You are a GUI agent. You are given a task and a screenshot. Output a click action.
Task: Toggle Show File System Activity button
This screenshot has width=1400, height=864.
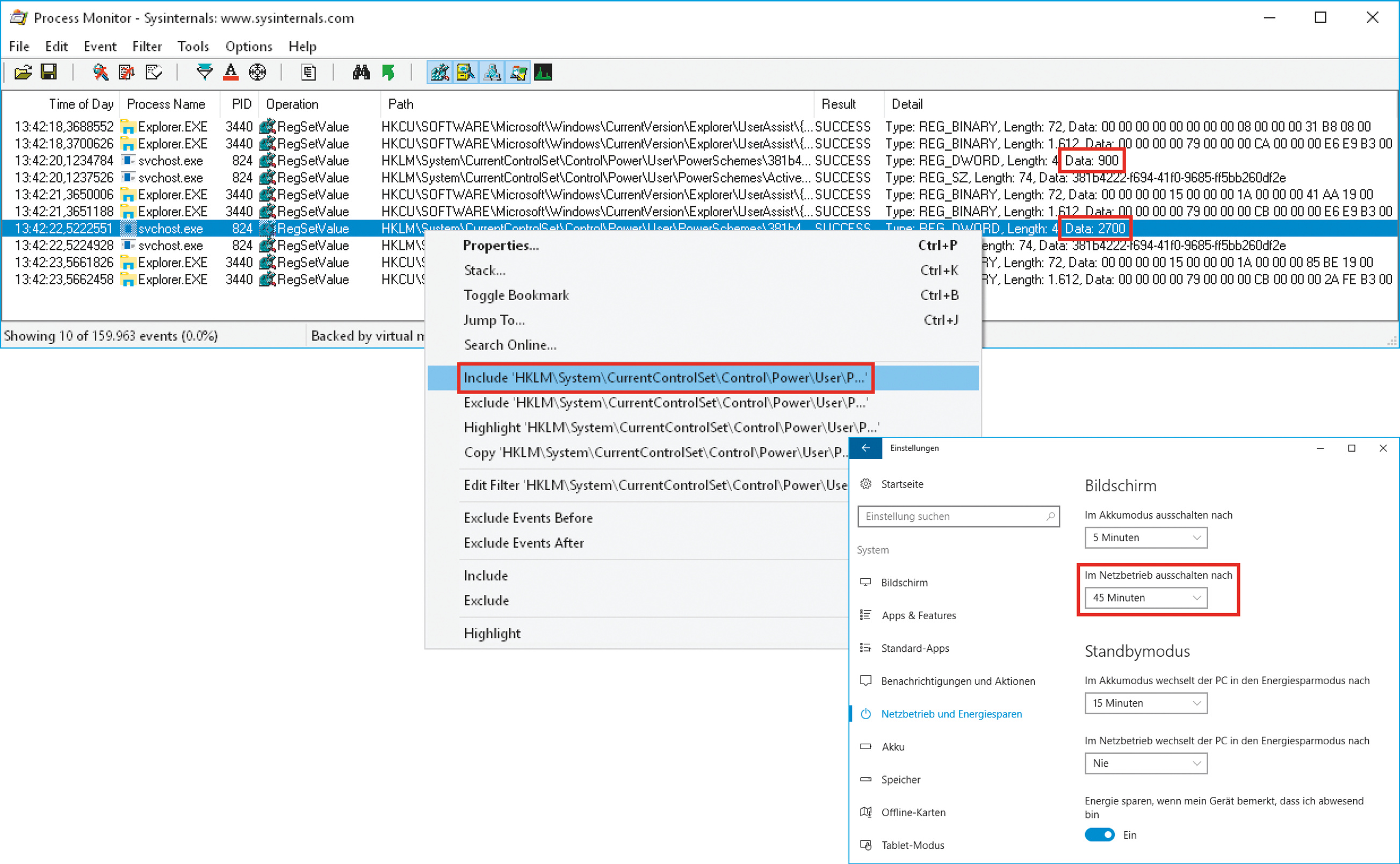point(466,72)
